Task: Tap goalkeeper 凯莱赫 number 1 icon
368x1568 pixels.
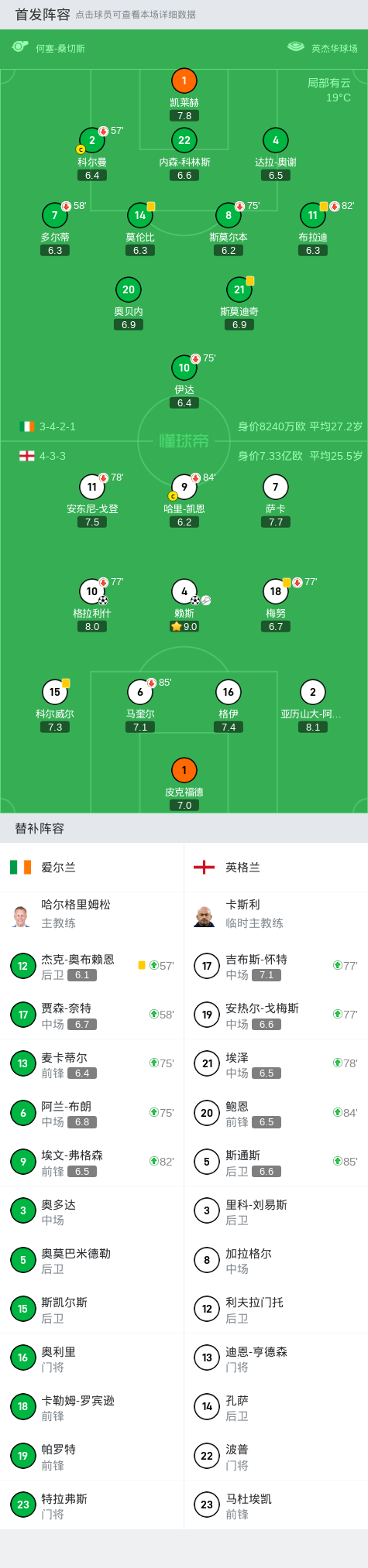Action: point(184,80)
